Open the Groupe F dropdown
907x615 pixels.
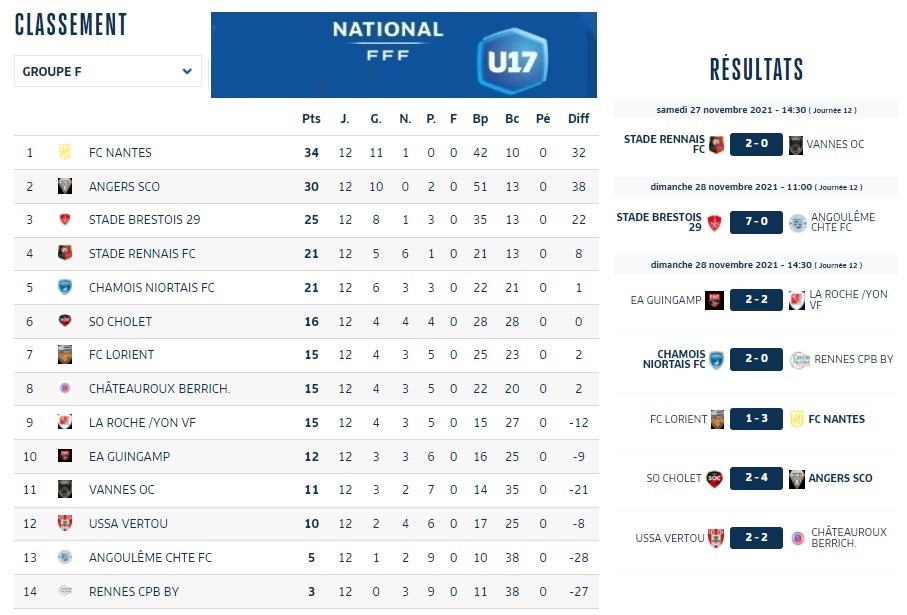click(108, 71)
